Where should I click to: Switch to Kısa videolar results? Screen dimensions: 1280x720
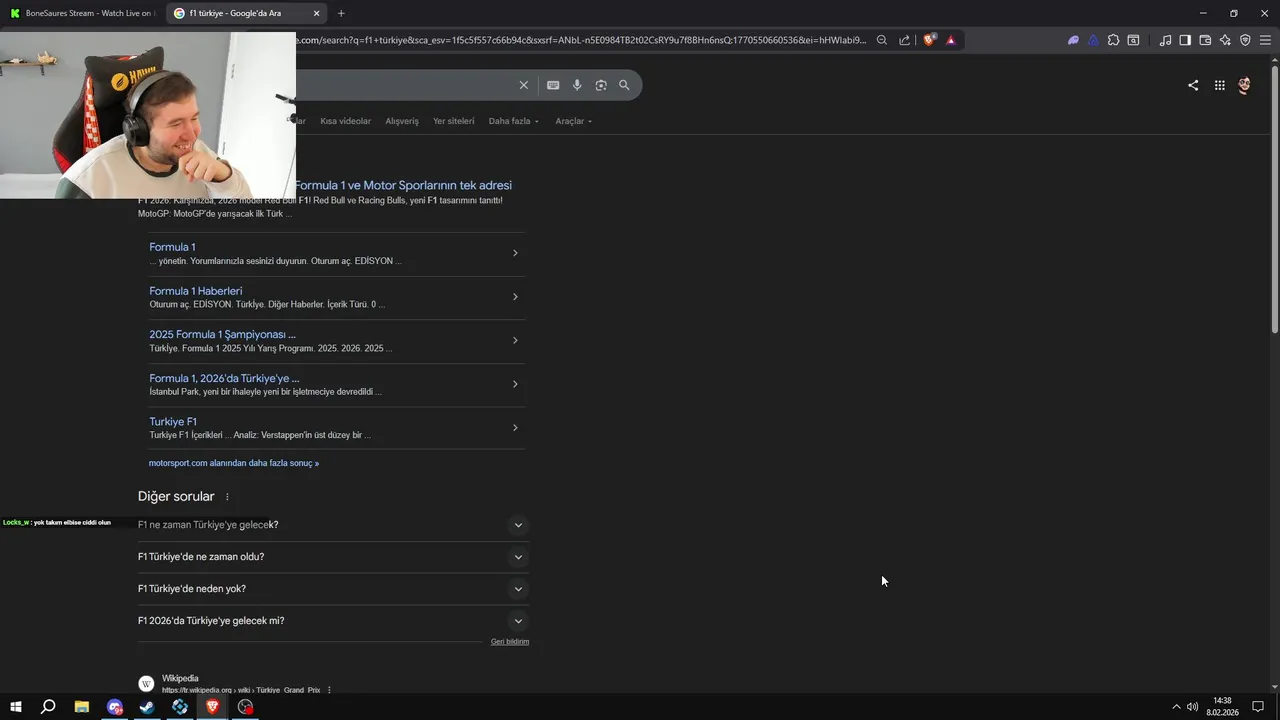tap(345, 121)
